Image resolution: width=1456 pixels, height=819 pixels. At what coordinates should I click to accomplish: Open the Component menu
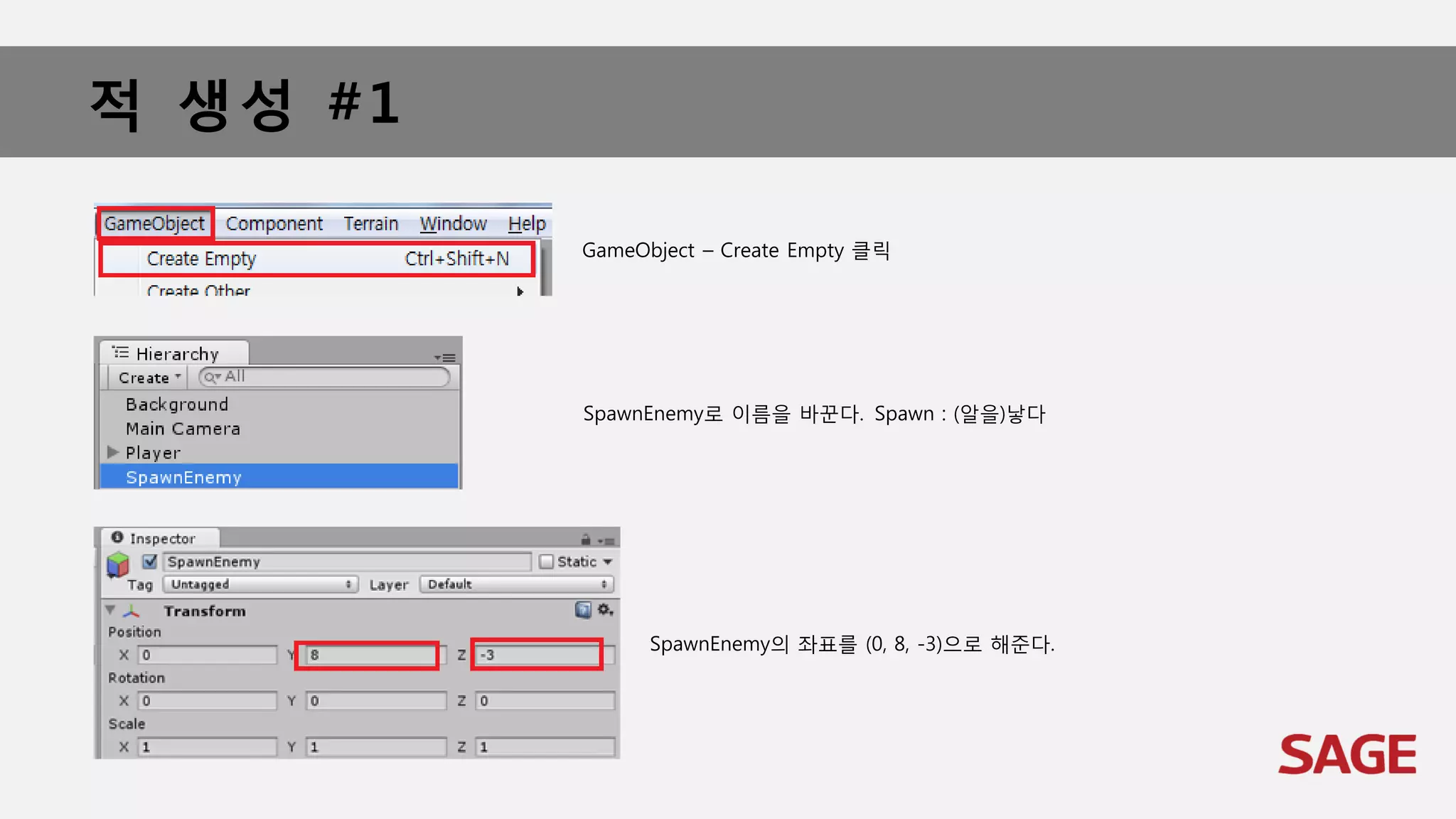(x=274, y=224)
